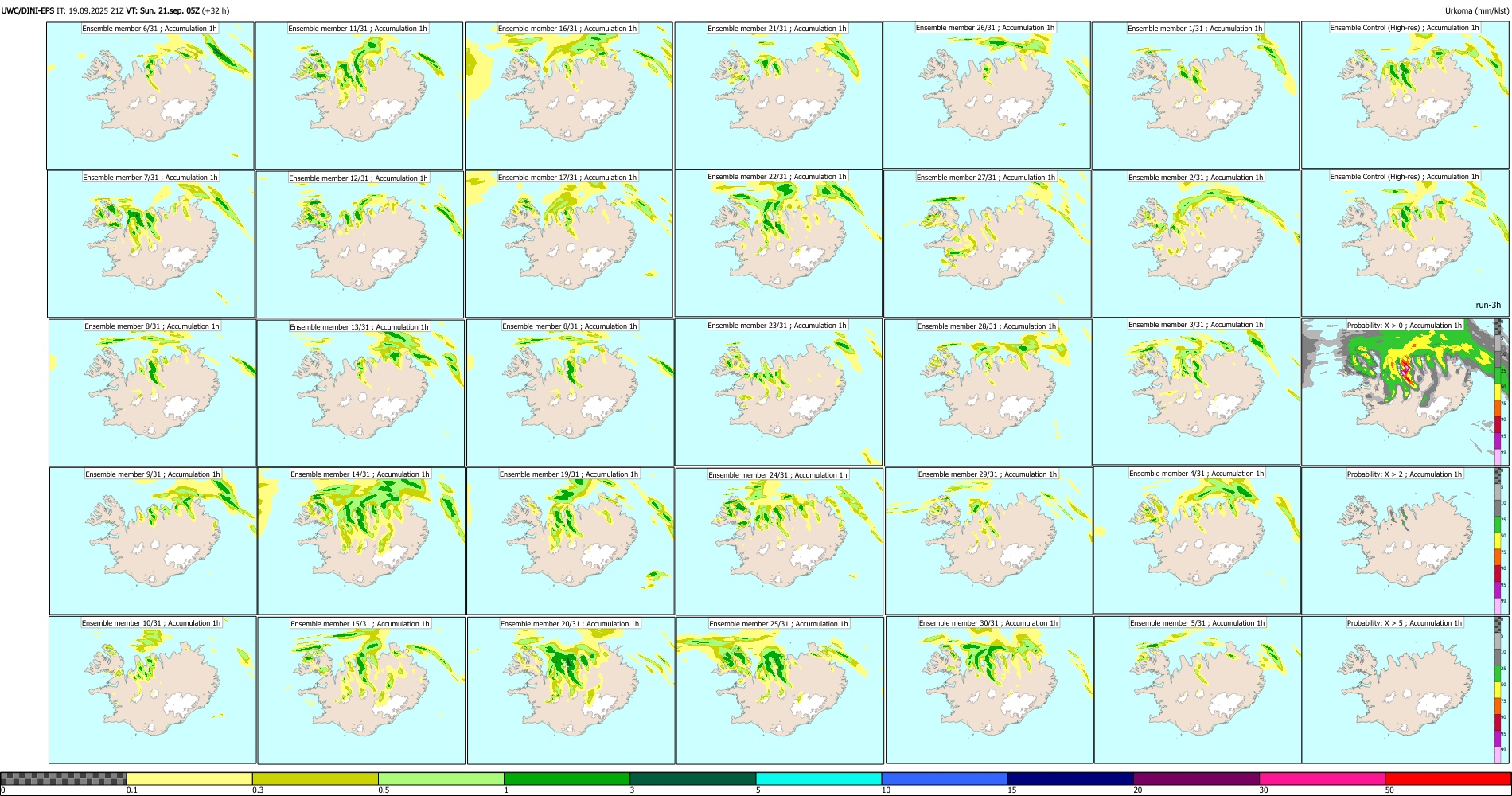Viewport: 1512px width, 796px height.
Task: View the Ensemble member 30/31 map
Action: coord(990,691)
